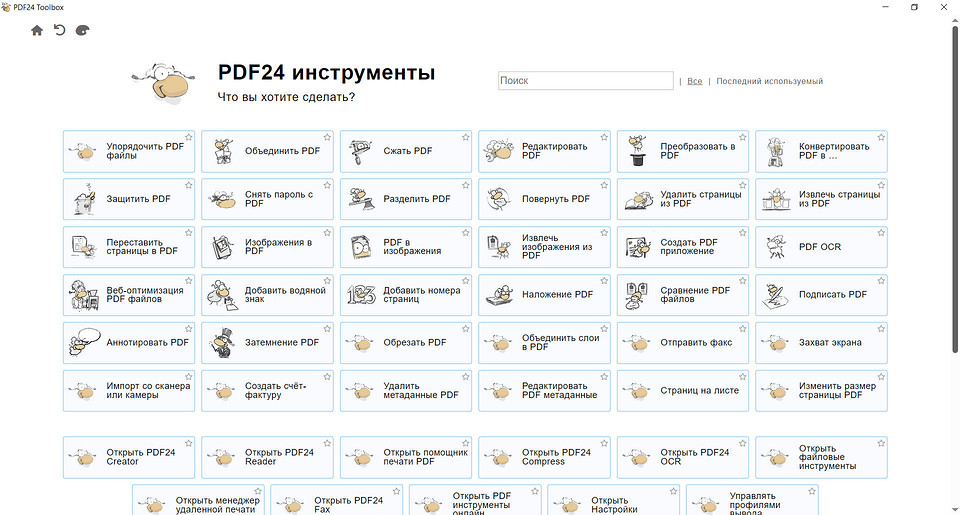
Task: Click the Поиск search field
Action: point(586,80)
